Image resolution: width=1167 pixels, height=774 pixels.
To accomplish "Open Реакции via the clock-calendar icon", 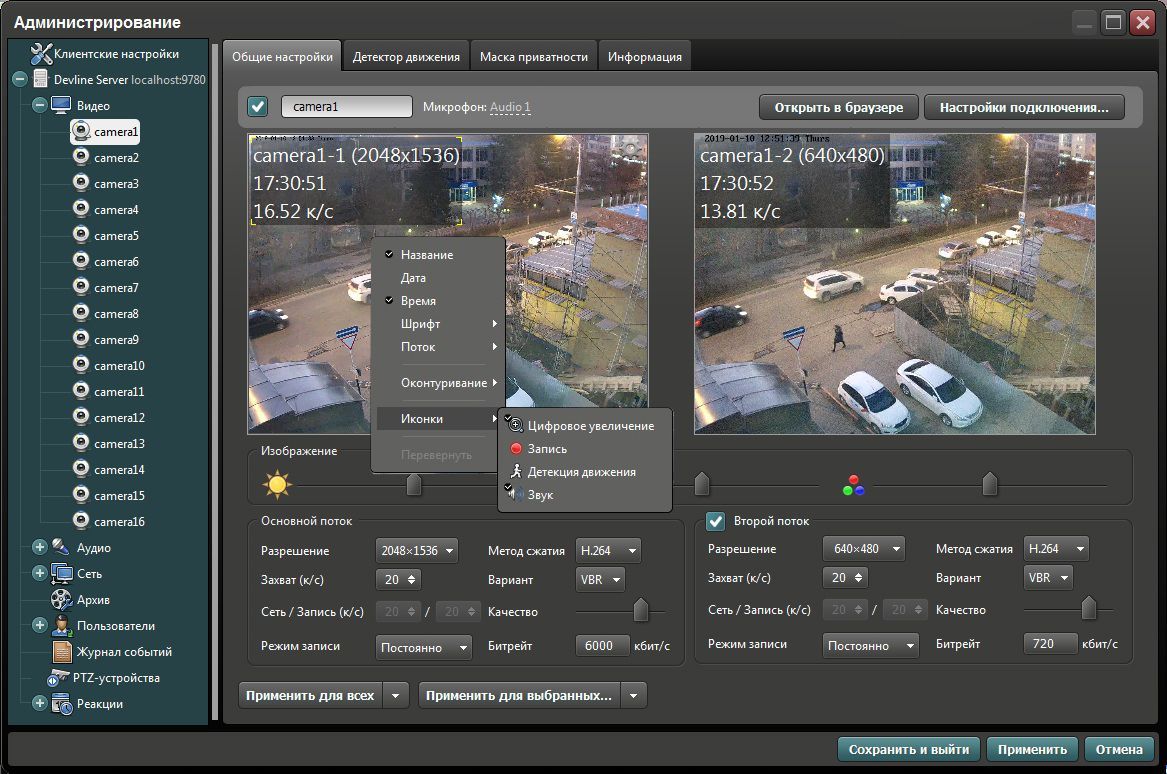I will [x=60, y=703].
